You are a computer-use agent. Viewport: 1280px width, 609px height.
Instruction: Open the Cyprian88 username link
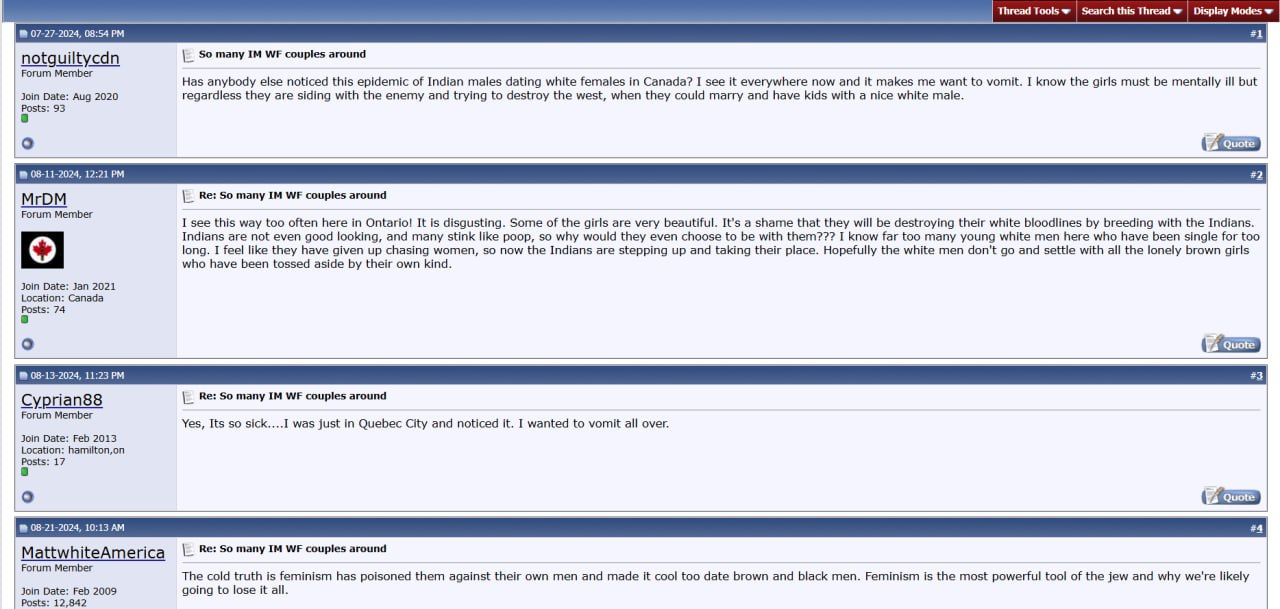(62, 400)
